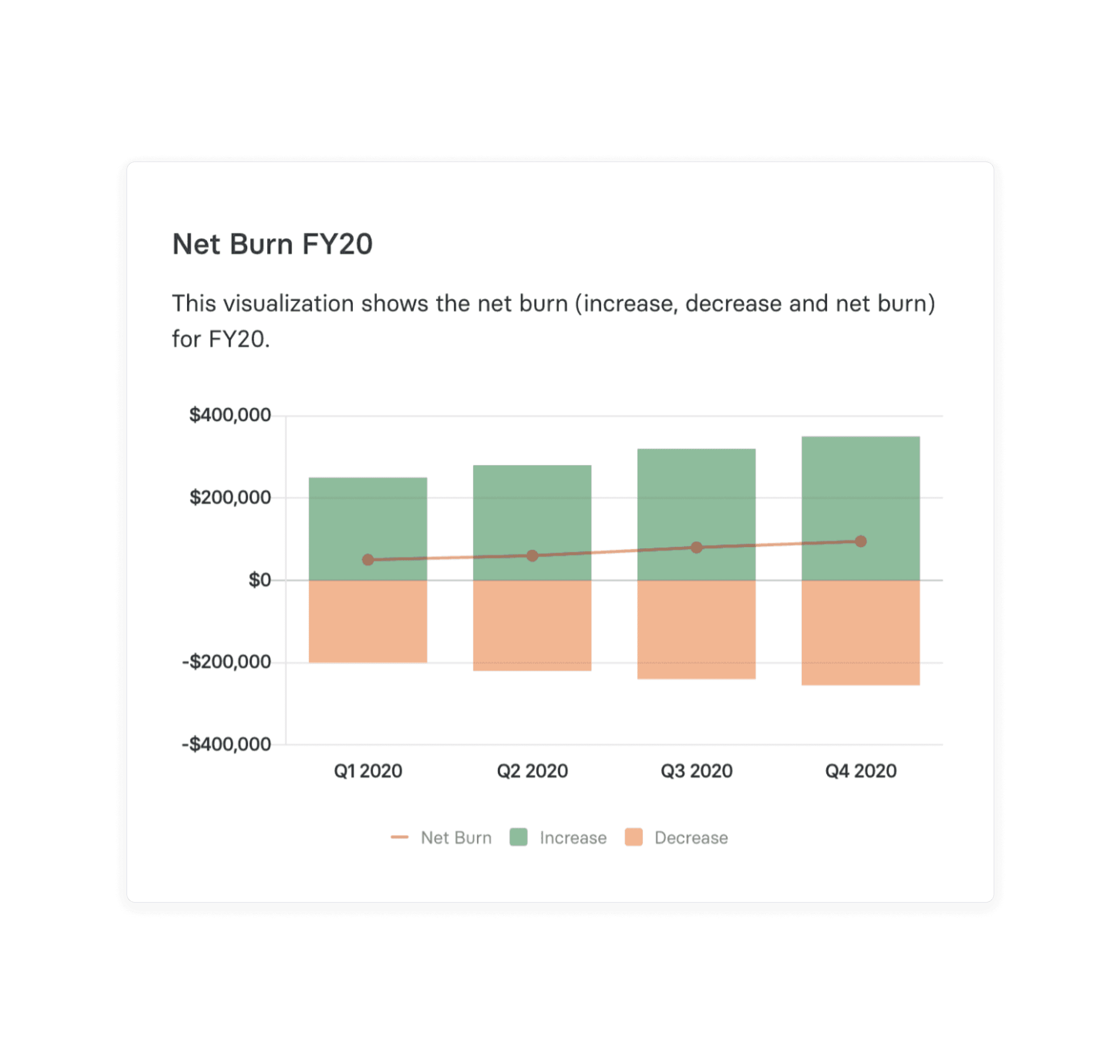Select the Q2 2020 net burn data point

coord(532,556)
